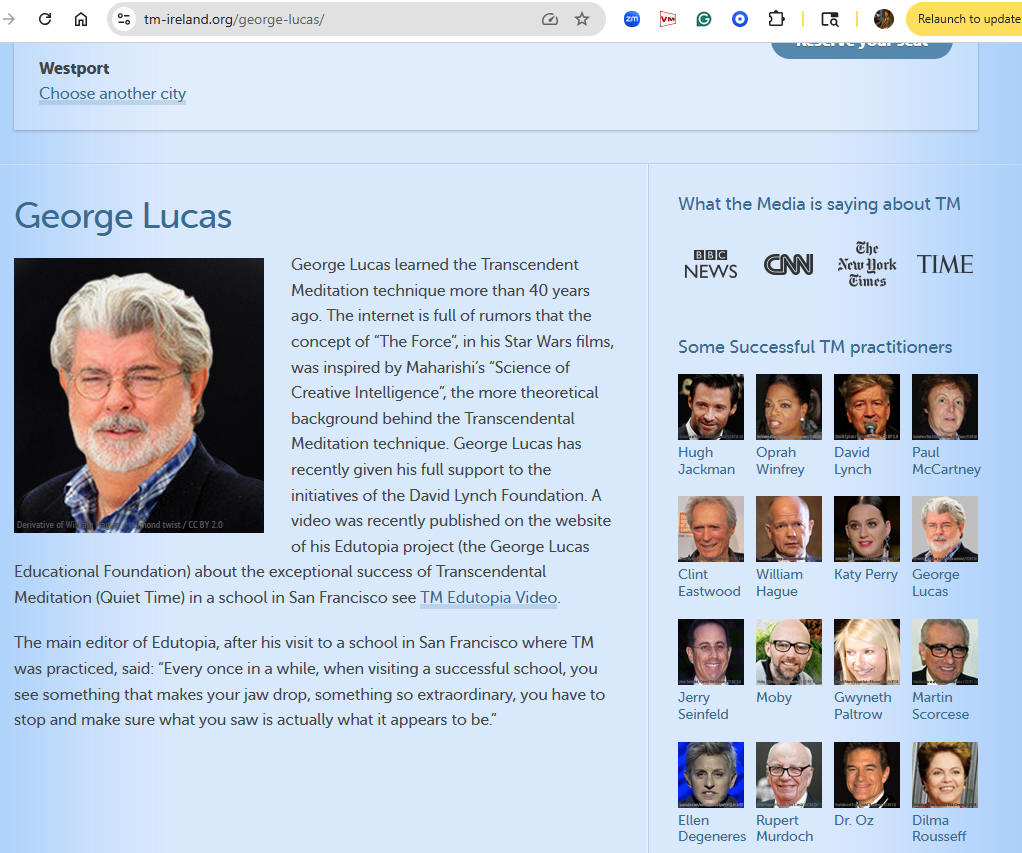Open William Hague thumbnail photo

tap(789, 529)
